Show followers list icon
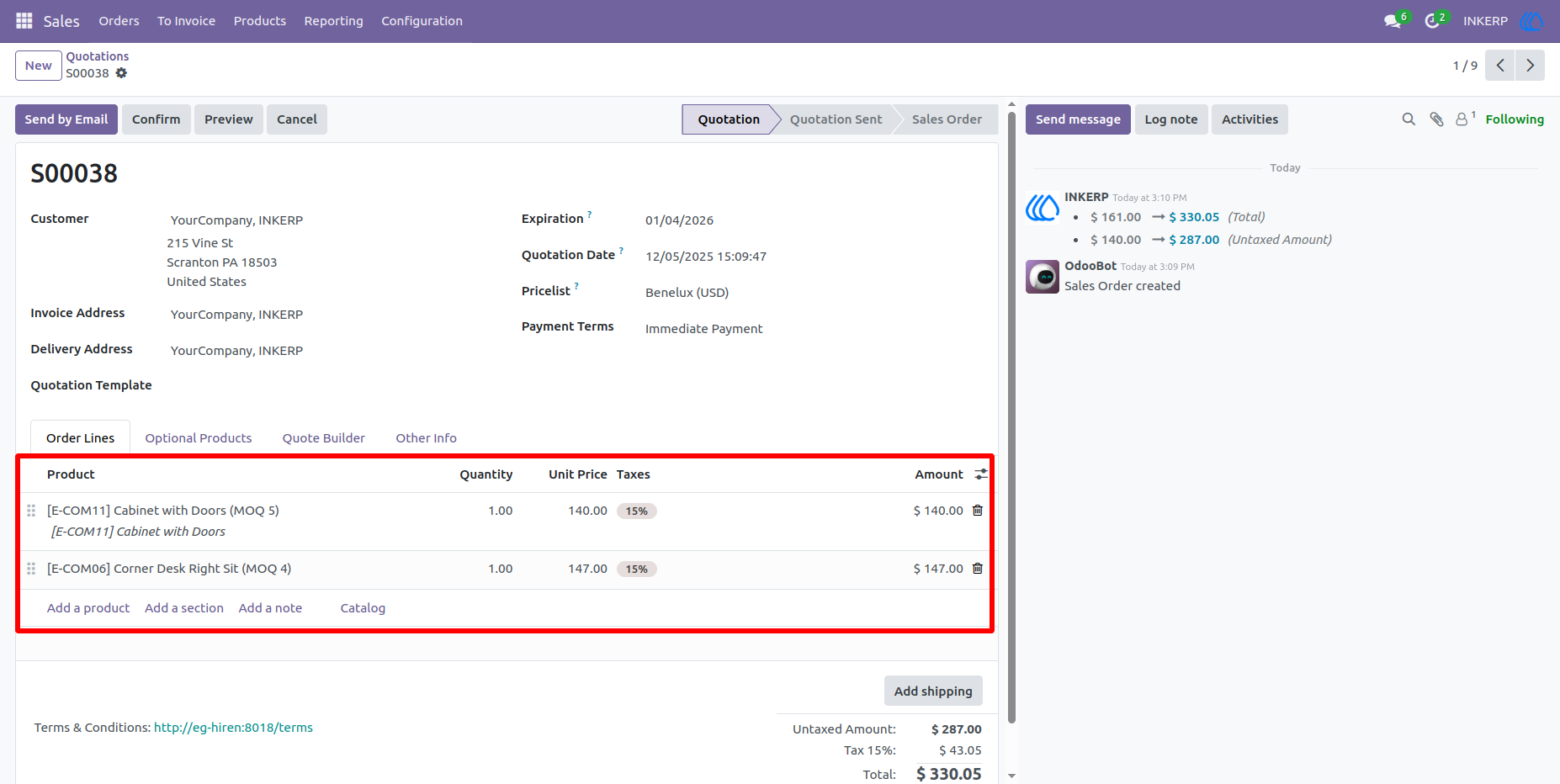The width and height of the screenshot is (1560, 784). coord(1463,119)
